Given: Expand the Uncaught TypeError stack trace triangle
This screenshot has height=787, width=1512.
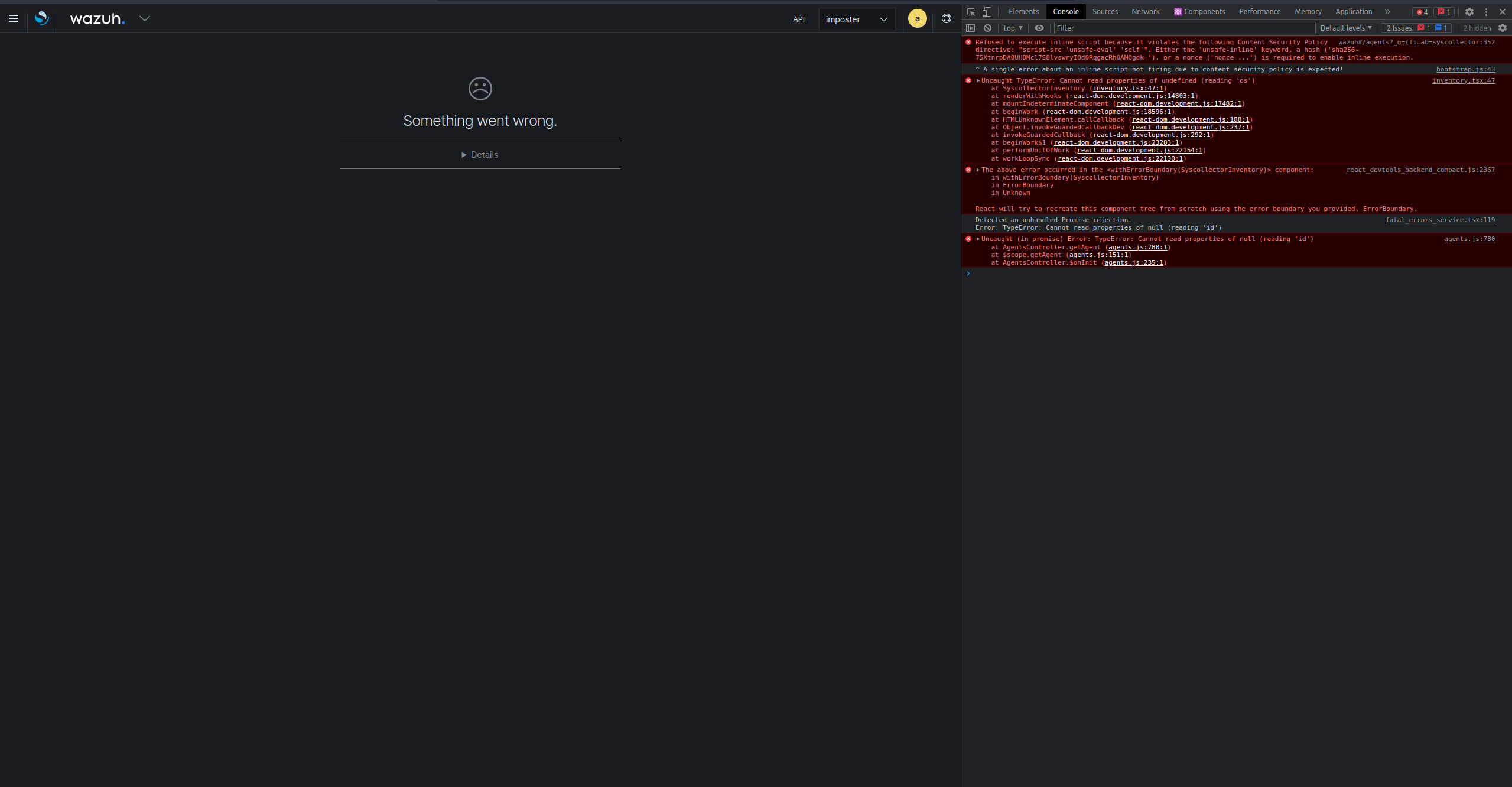Looking at the screenshot, I should click(x=977, y=80).
